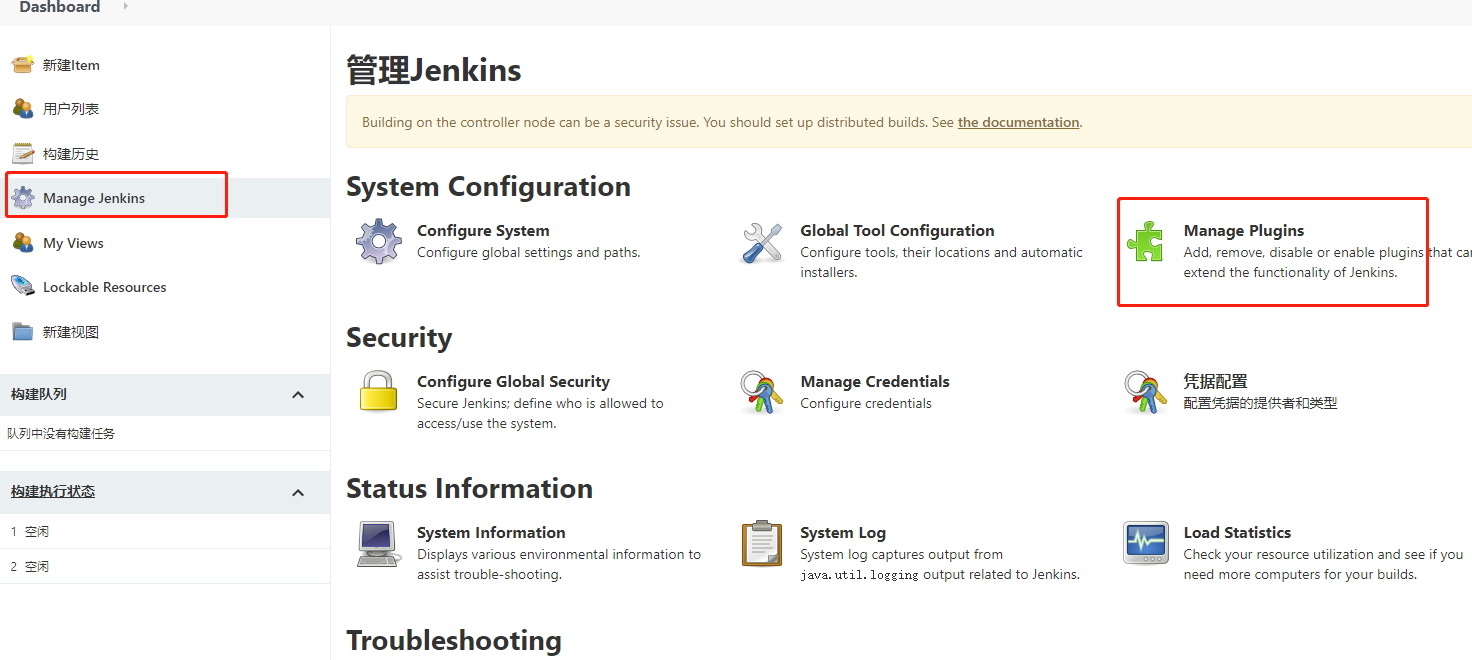Click executor 2 空闲 row
This screenshot has width=1472, height=660.
click(165, 566)
